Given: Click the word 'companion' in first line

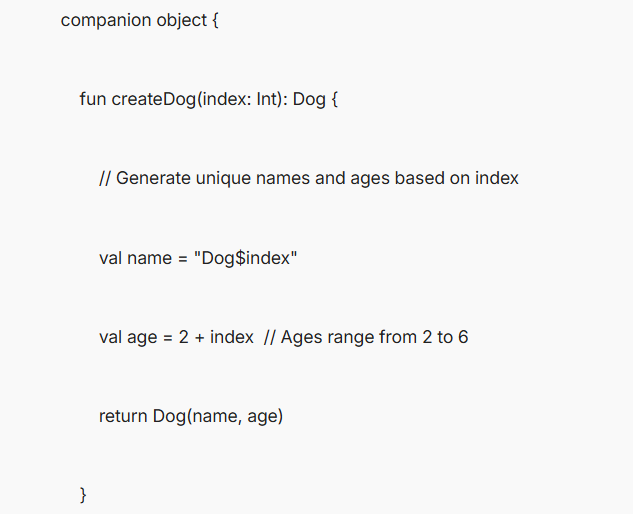Looking at the screenshot, I should (106, 21).
